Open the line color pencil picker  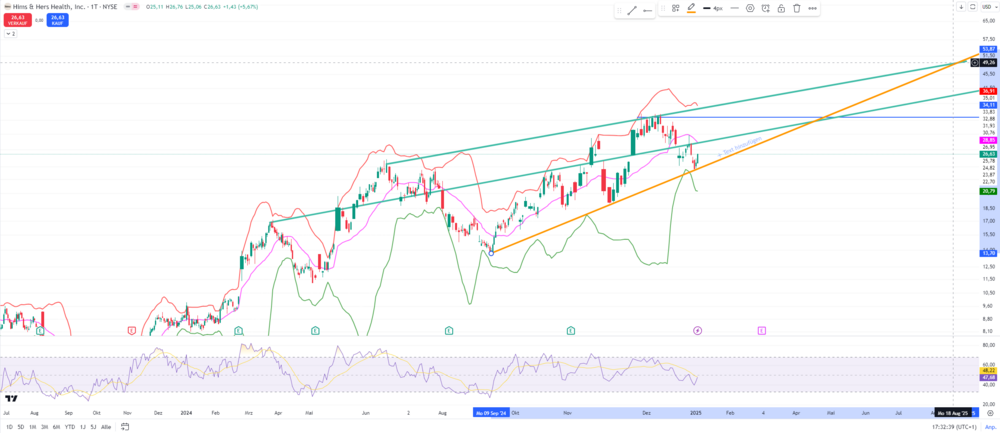[691, 8]
